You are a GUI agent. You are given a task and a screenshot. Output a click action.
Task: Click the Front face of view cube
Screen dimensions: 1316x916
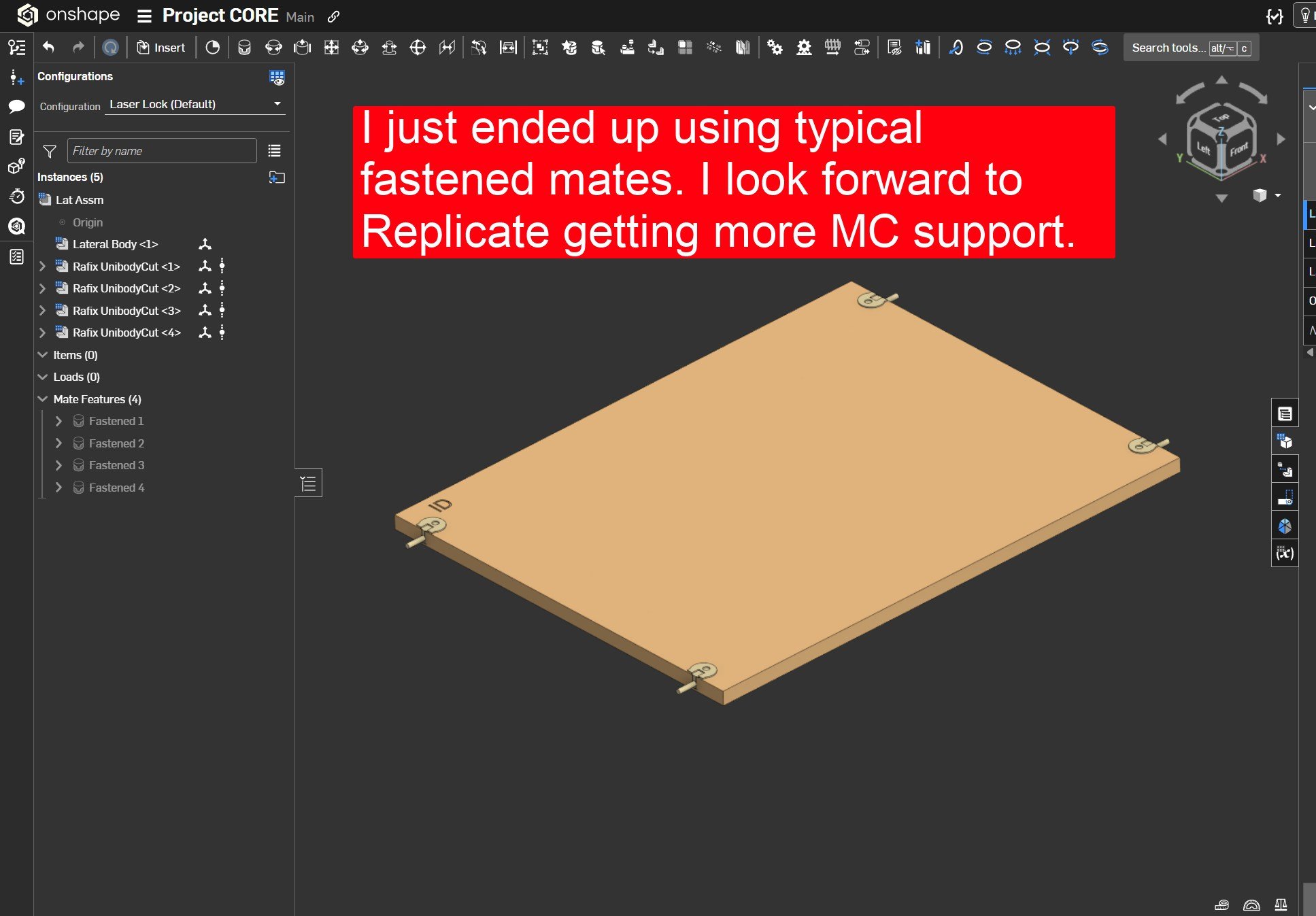point(1238,150)
